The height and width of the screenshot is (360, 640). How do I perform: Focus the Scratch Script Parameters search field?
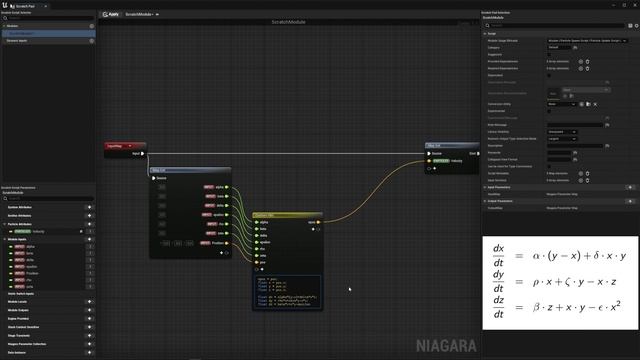(x=49, y=198)
